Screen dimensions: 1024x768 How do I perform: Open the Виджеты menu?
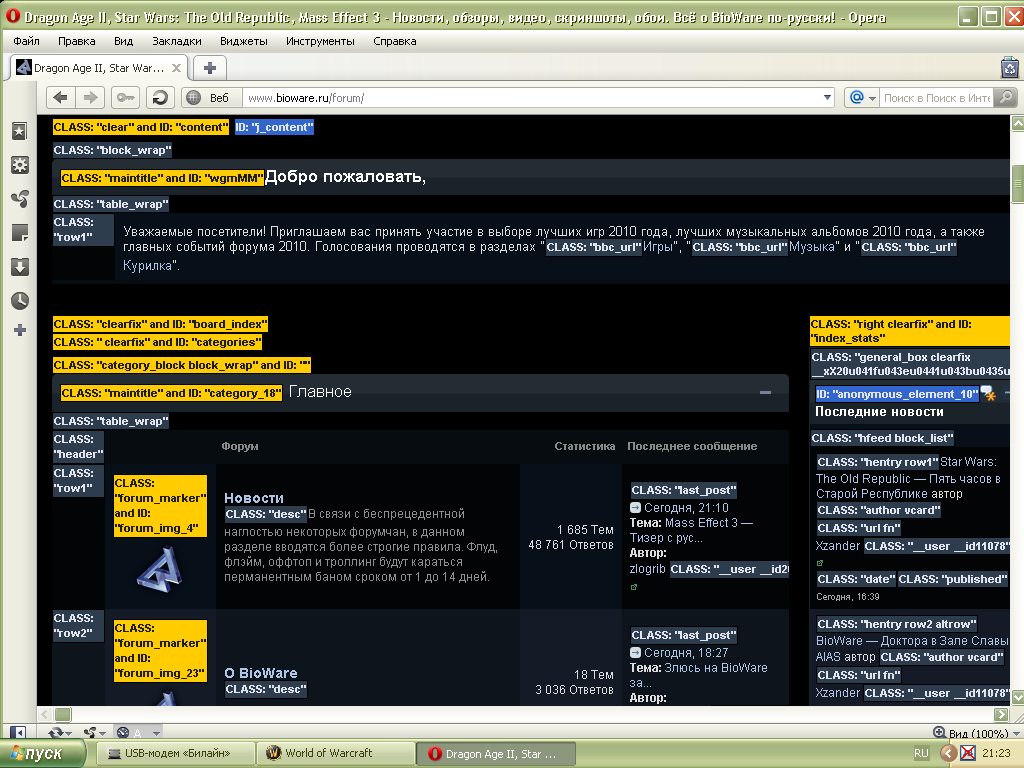point(244,41)
